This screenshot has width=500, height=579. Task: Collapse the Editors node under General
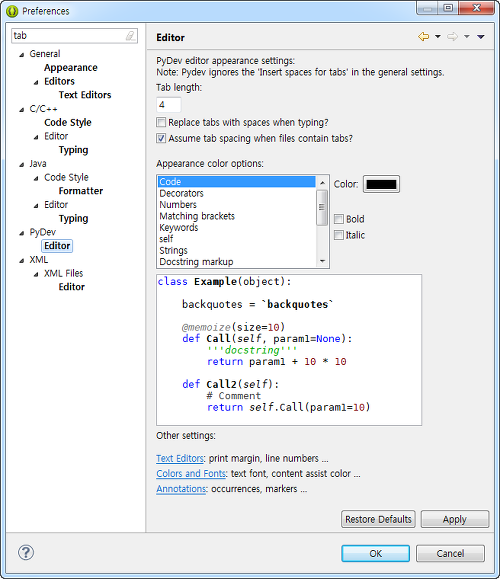click(x=36, y=82)
